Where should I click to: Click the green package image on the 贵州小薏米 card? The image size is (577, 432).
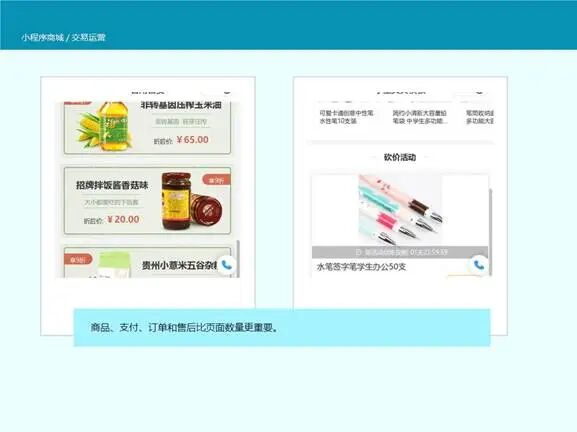pos(114,265)
